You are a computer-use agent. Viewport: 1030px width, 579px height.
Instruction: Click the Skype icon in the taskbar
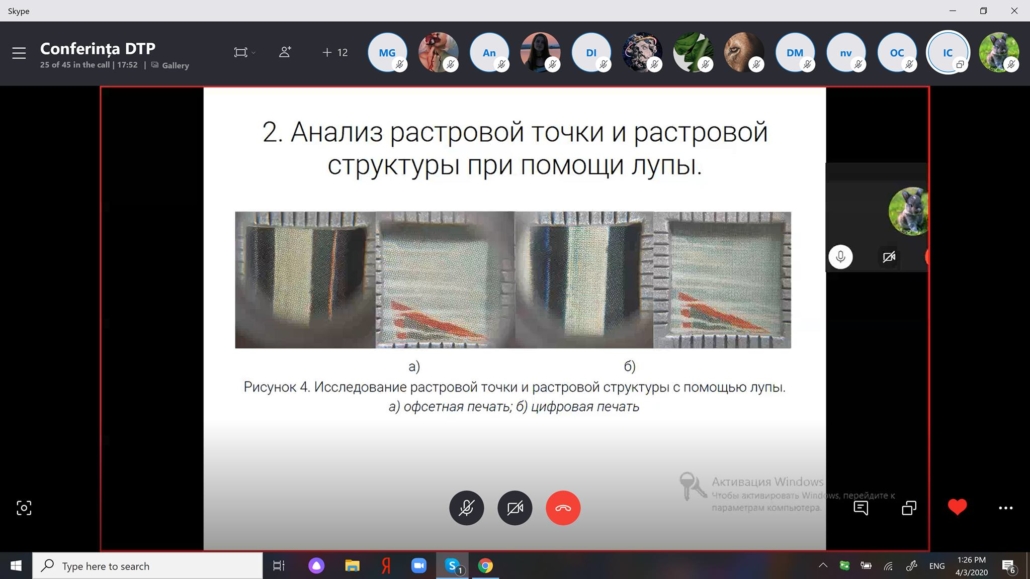(x=452, y=566)
